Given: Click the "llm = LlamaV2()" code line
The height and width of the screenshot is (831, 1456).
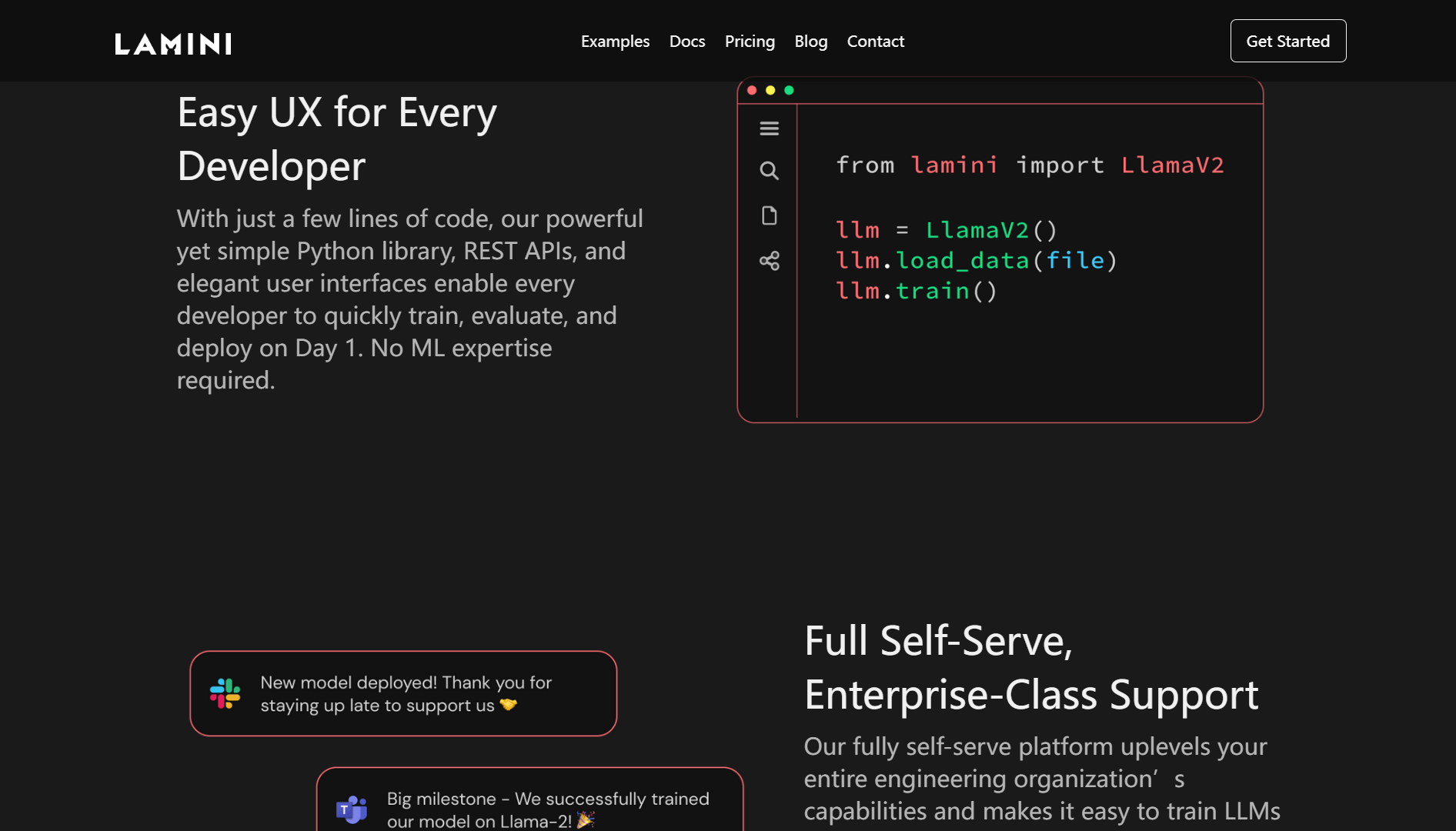Looking at the screenshot, I should pos(947,230).
